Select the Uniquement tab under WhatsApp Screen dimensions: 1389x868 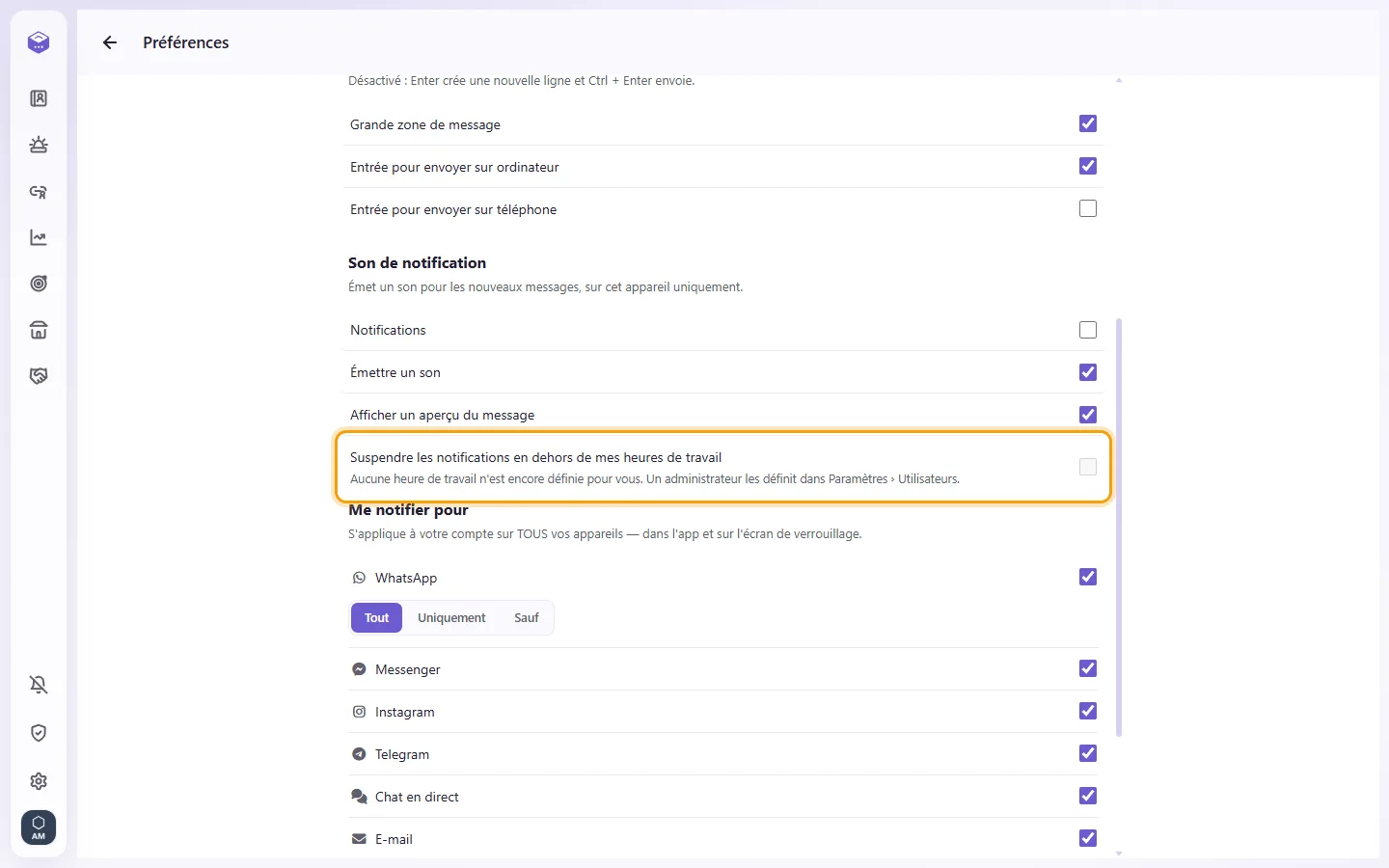point(451,618)
